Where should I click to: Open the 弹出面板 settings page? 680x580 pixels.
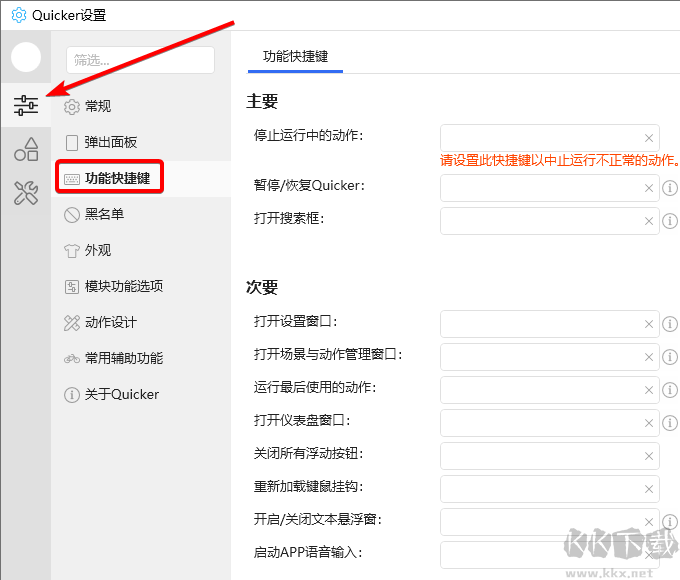coord(141,142)
